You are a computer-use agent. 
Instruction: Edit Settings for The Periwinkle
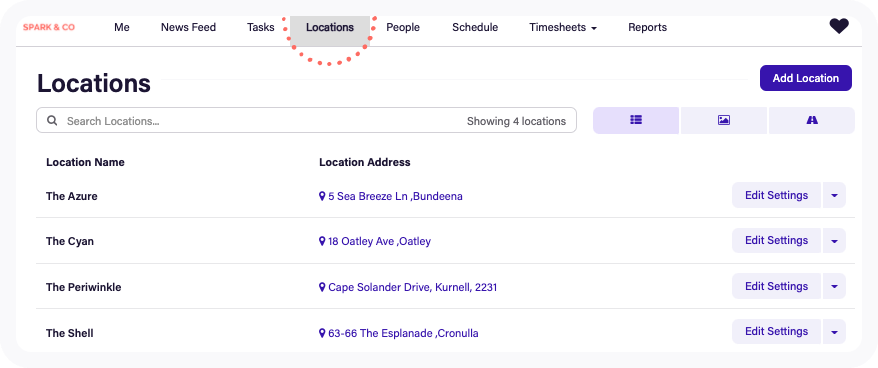(x=776, y=286)
